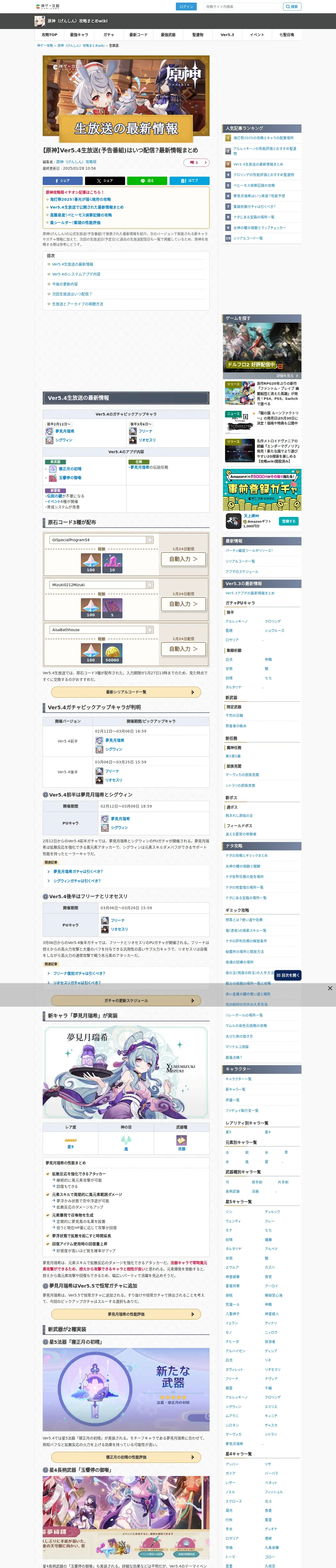Open the 最新コード menu tab
Screen dimensions: 336x1568
click(138, 35)
